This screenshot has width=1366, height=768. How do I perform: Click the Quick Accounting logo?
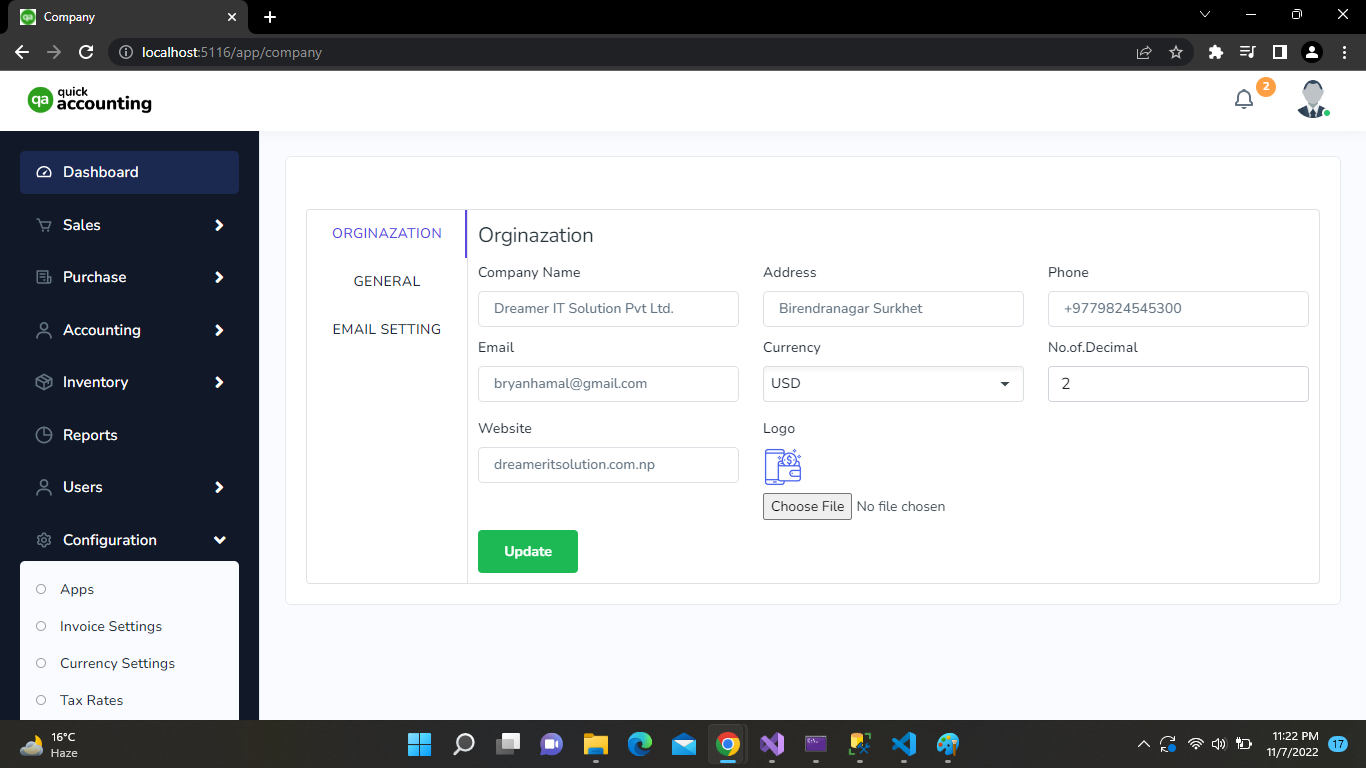[x=90, y=99]
